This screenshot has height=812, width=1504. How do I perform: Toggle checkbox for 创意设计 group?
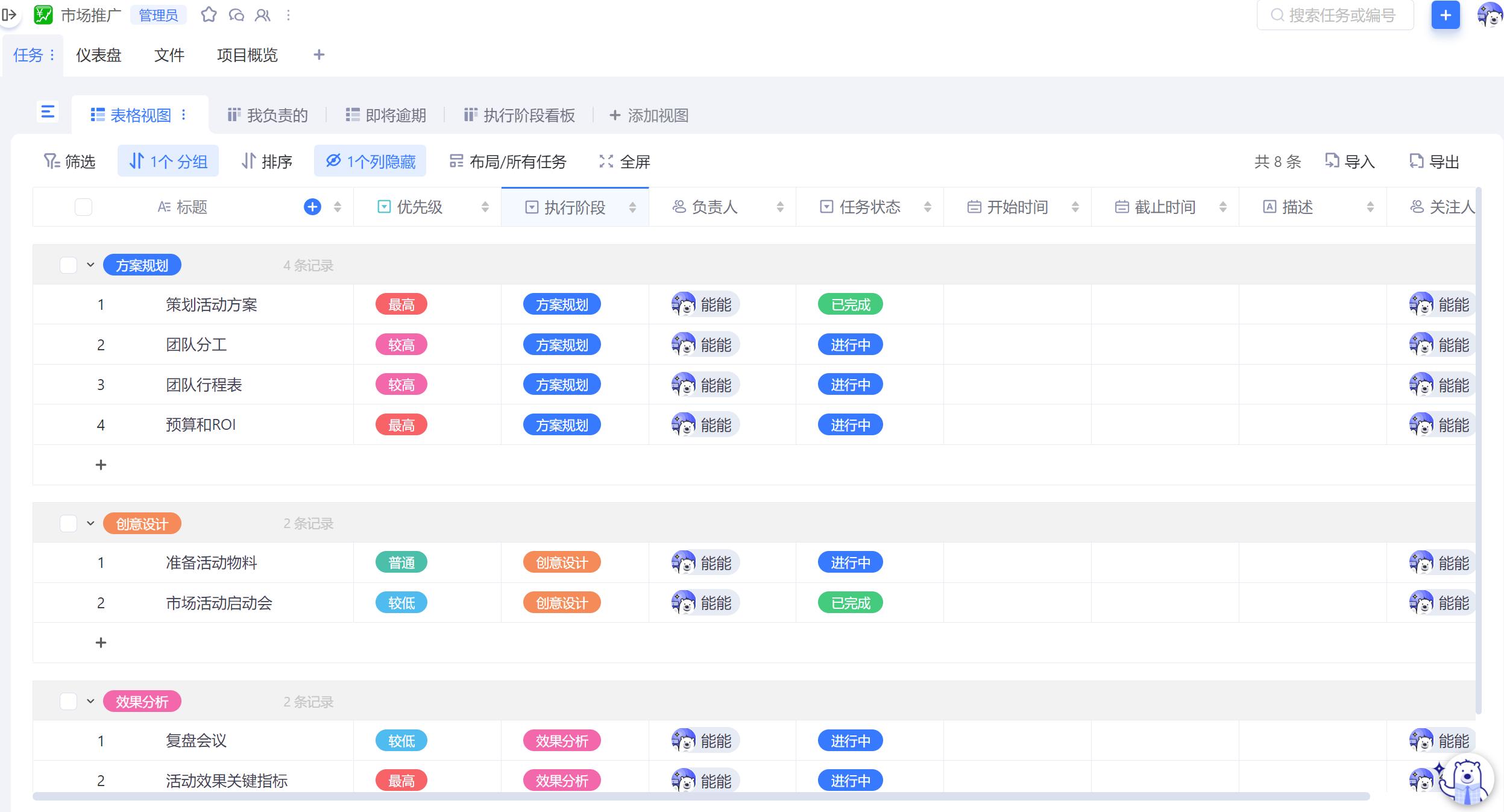click(67, 523)
